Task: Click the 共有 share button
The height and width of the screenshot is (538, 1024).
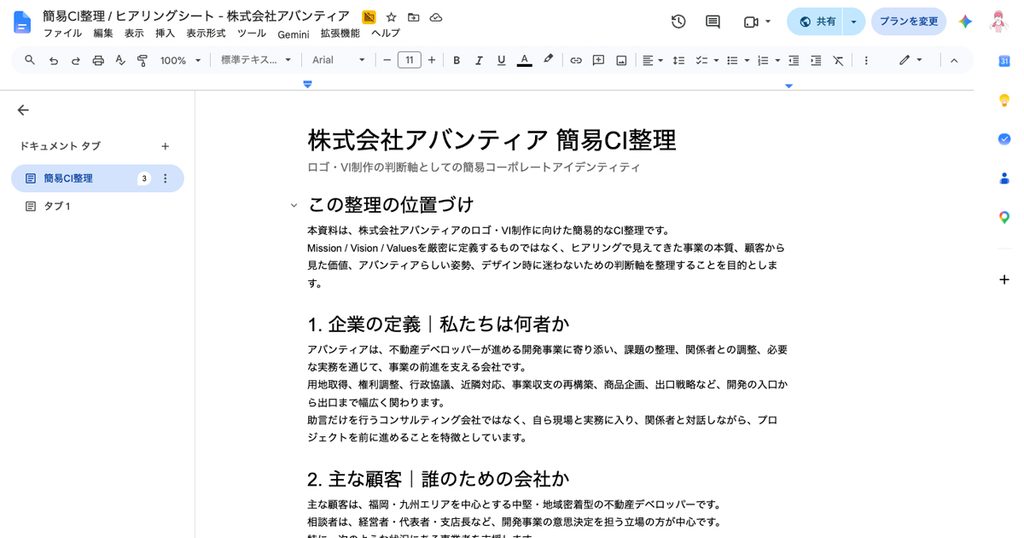Action: tap(816, 22)
